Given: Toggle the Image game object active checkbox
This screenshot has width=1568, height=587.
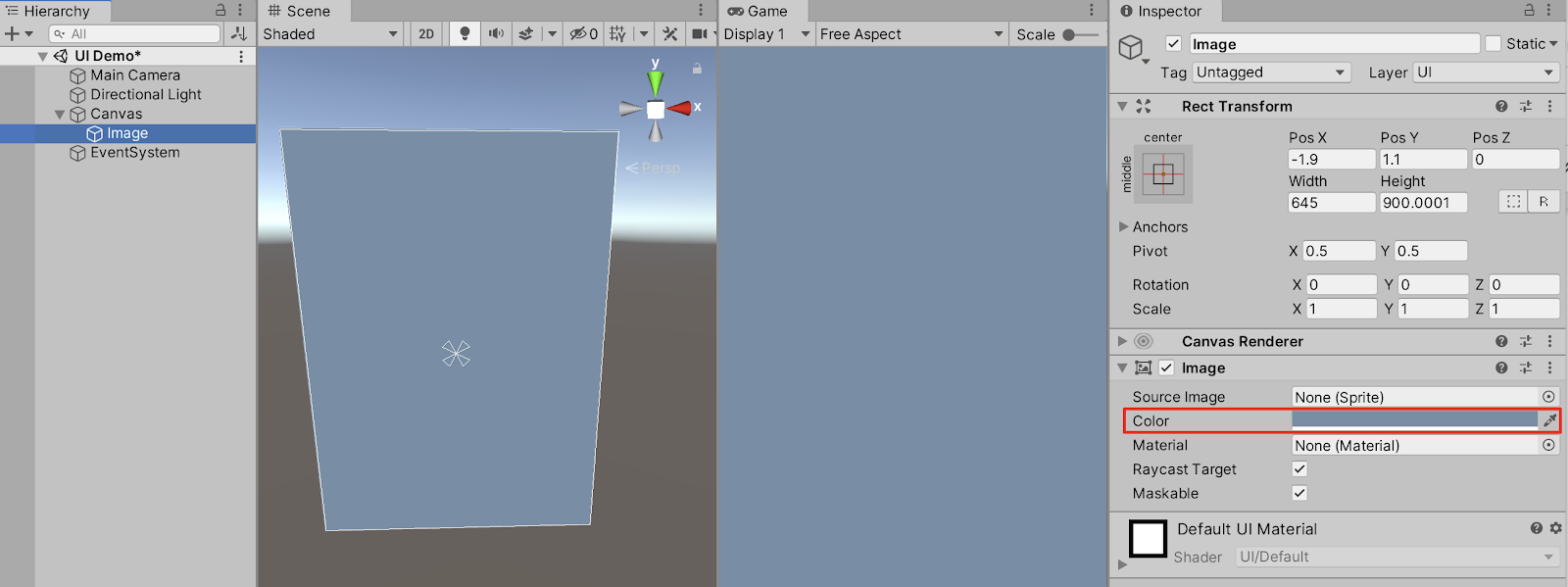Looking at the screenshot, I should click(1173, 44).
